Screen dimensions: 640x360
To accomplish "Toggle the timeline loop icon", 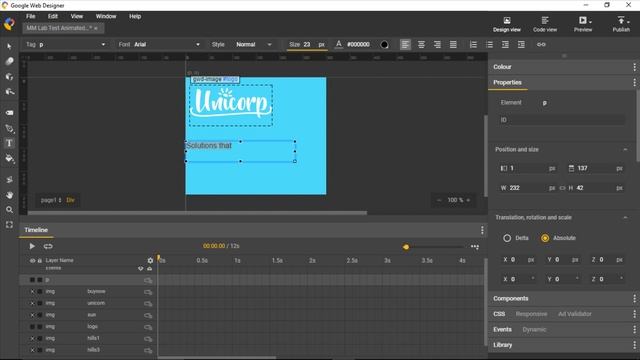I will (x=48, y=246).
